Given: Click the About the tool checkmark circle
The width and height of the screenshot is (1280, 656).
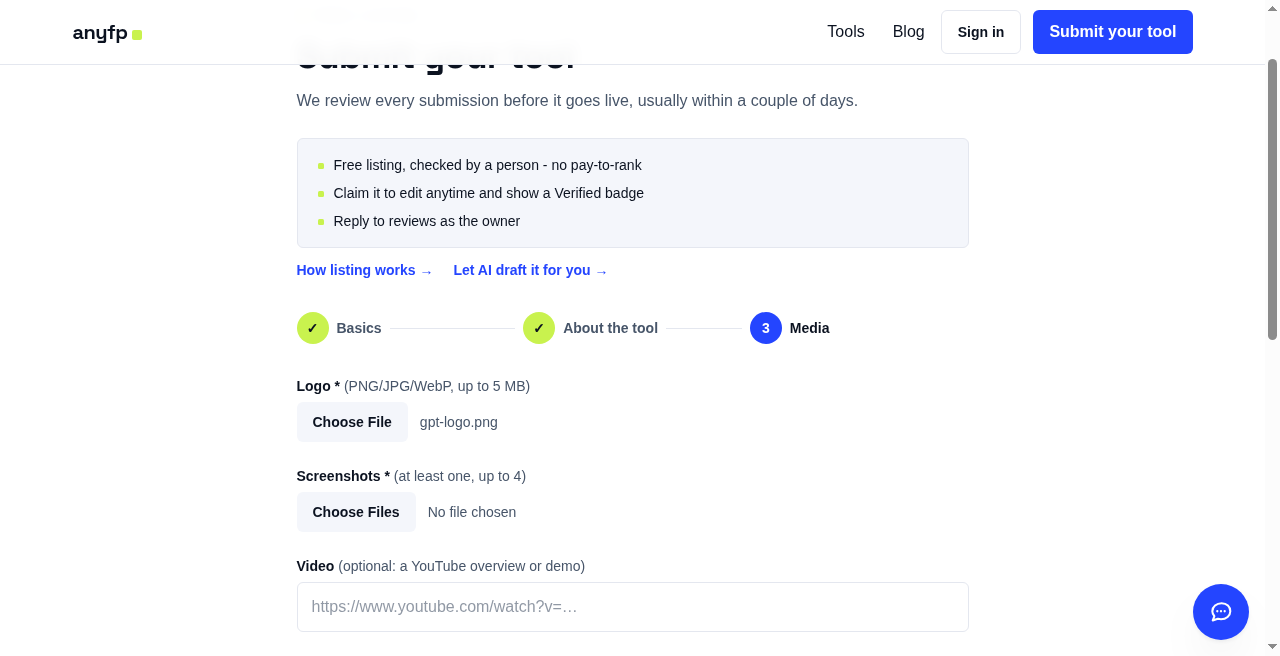Looking at the screenshot, I should tap(539, 328).
